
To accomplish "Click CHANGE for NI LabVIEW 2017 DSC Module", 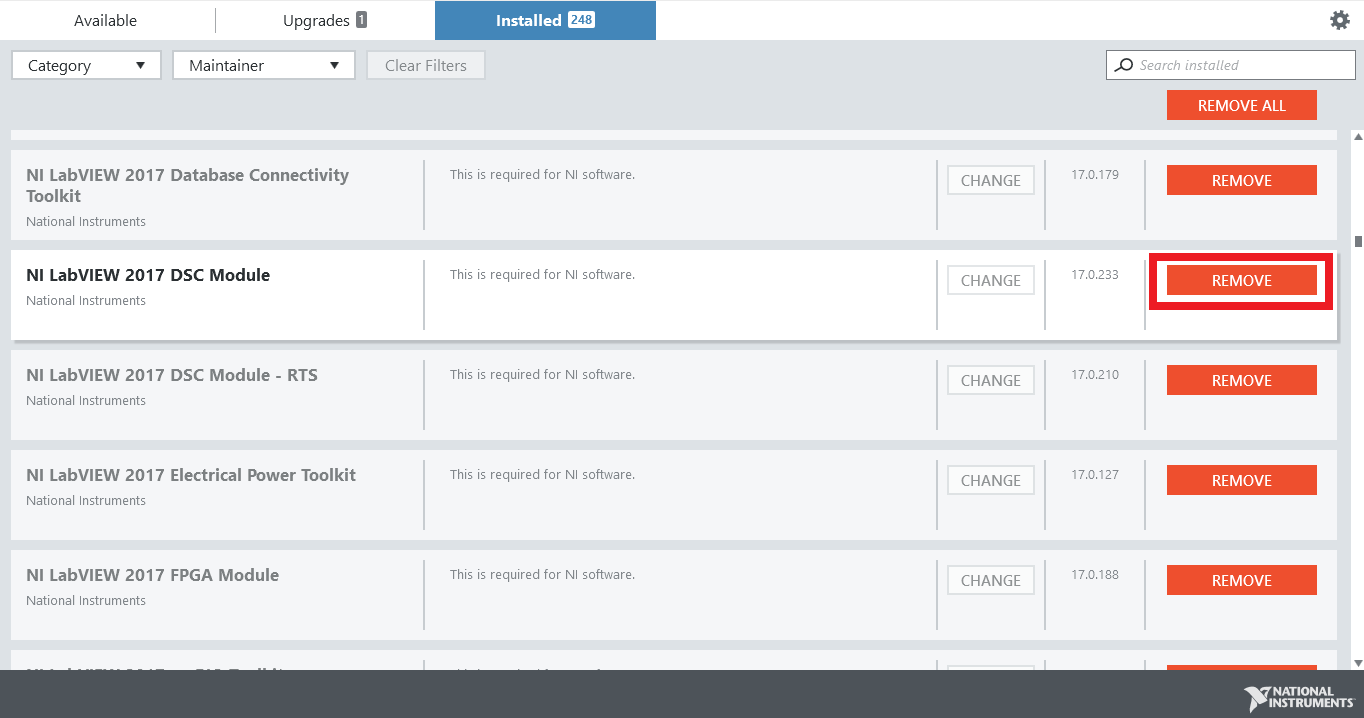I will 991,280.
